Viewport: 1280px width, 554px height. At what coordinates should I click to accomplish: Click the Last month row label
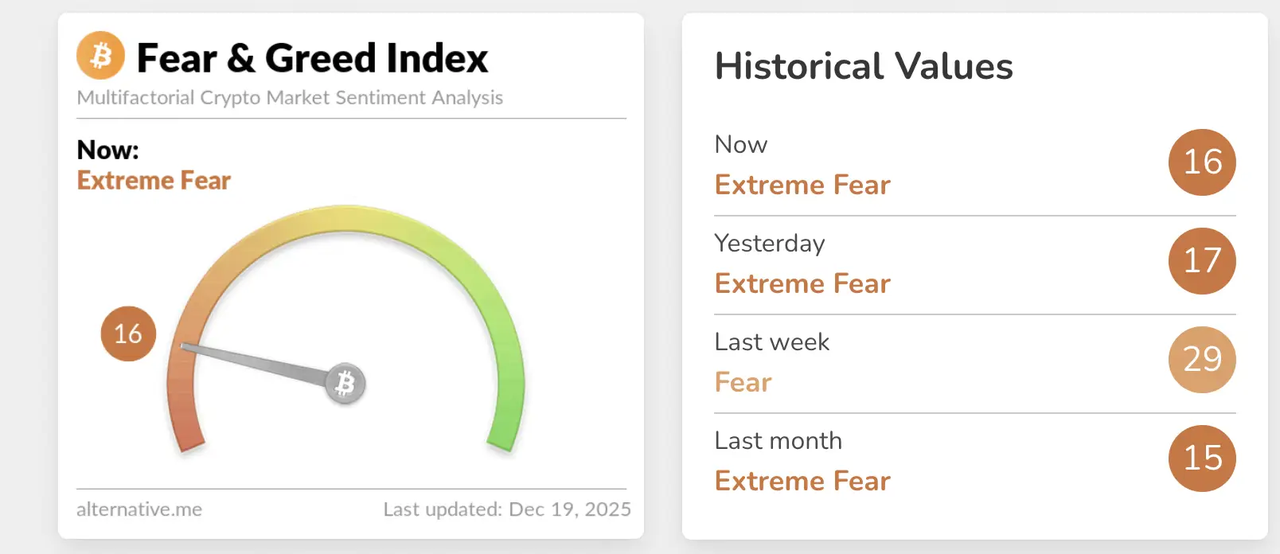coord(778,441)
